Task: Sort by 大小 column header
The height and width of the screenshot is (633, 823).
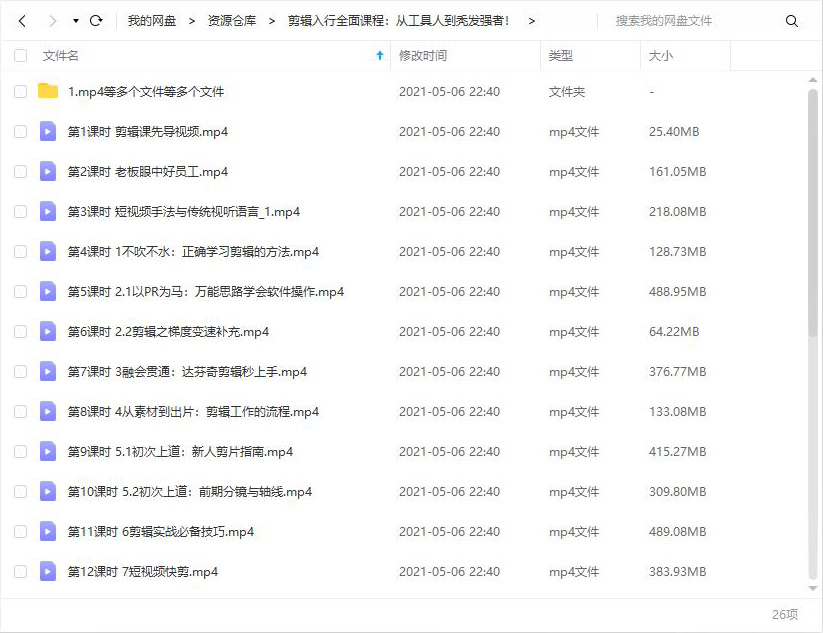Action: pyautogui.click(x=660, y=56)
